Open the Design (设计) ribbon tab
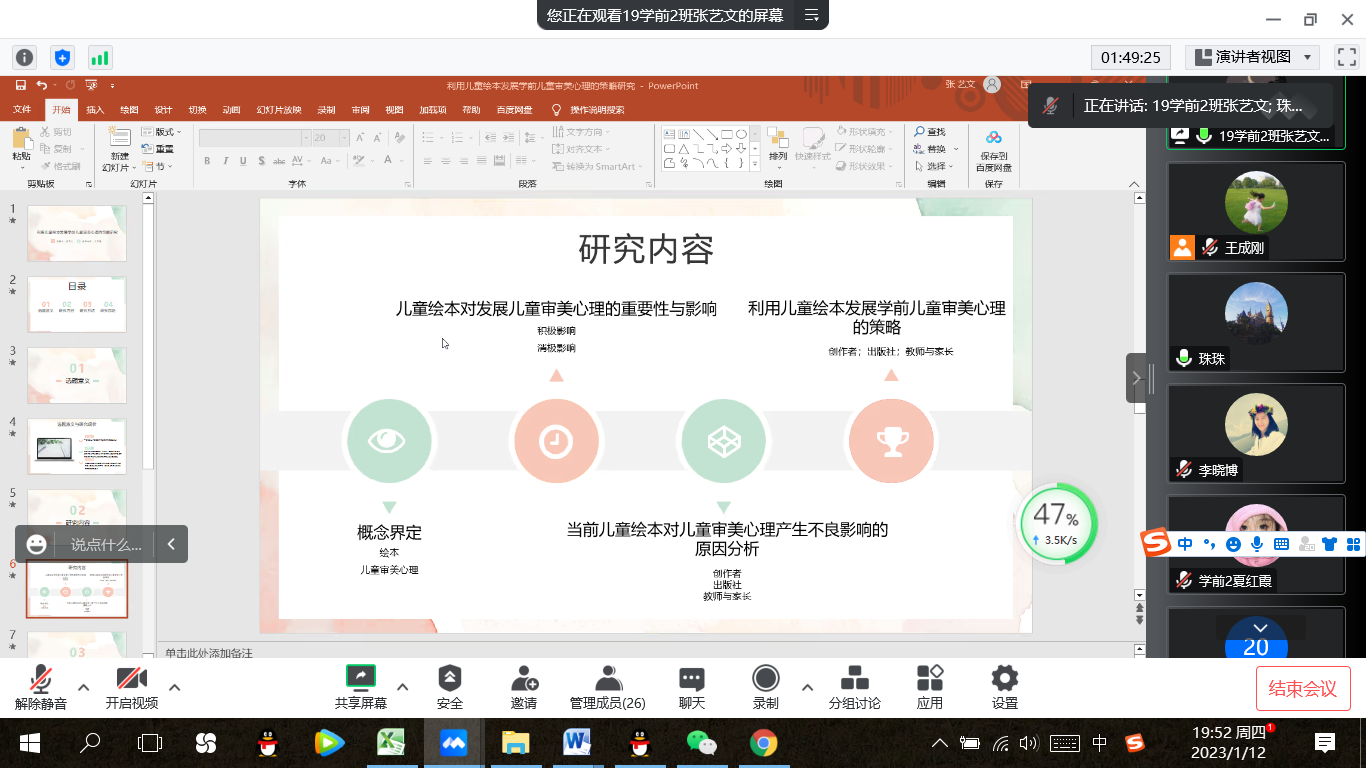 [163, 110]
